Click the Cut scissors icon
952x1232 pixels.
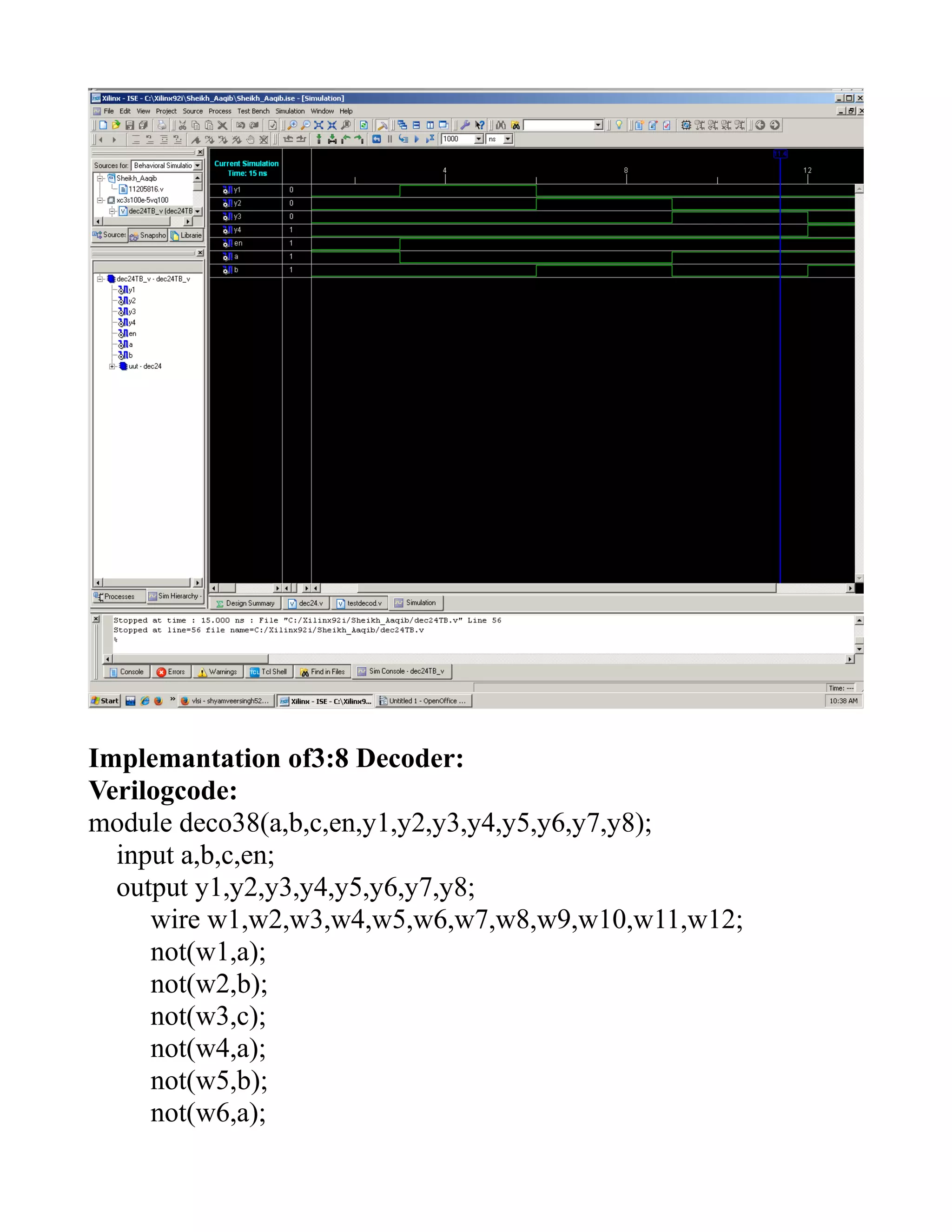point(182,125)
